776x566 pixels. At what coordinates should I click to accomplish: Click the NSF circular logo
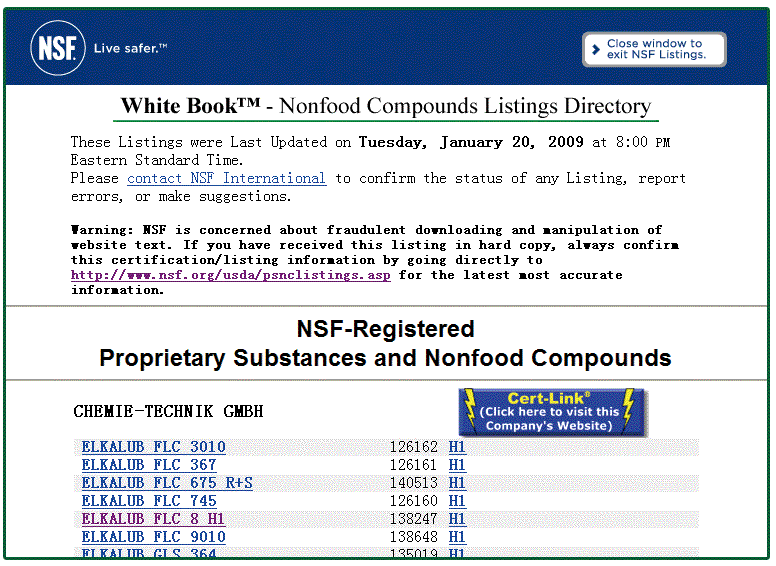click(x=57, y=48)
